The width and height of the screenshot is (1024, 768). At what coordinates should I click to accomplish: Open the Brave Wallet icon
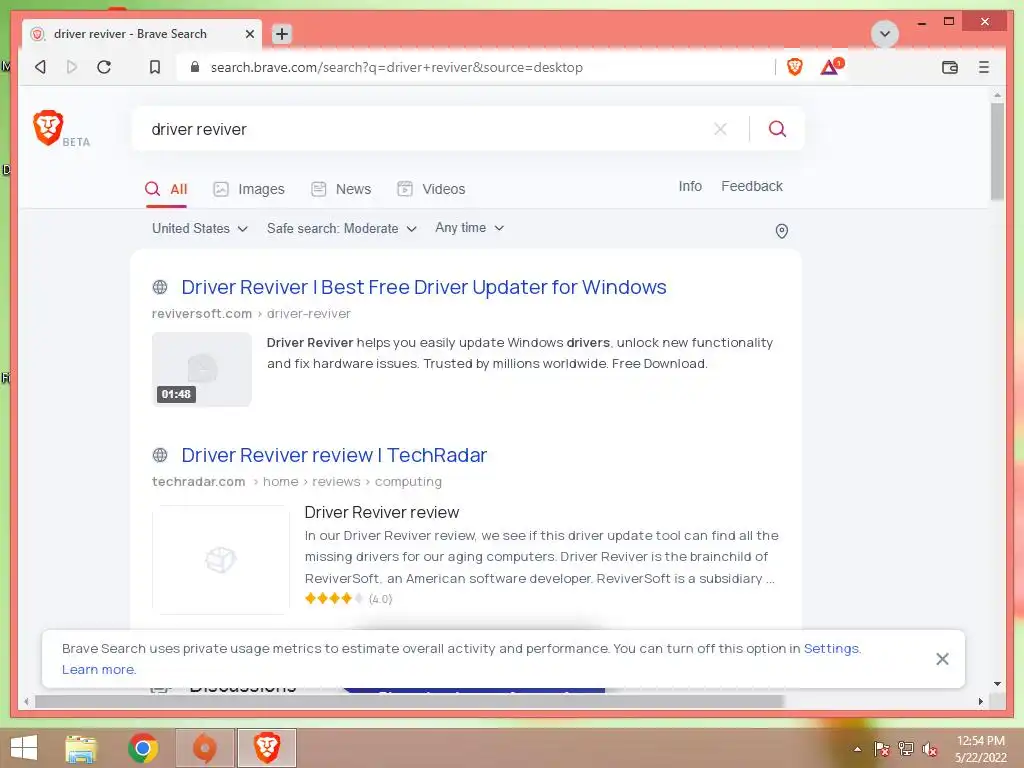[950, 67]
